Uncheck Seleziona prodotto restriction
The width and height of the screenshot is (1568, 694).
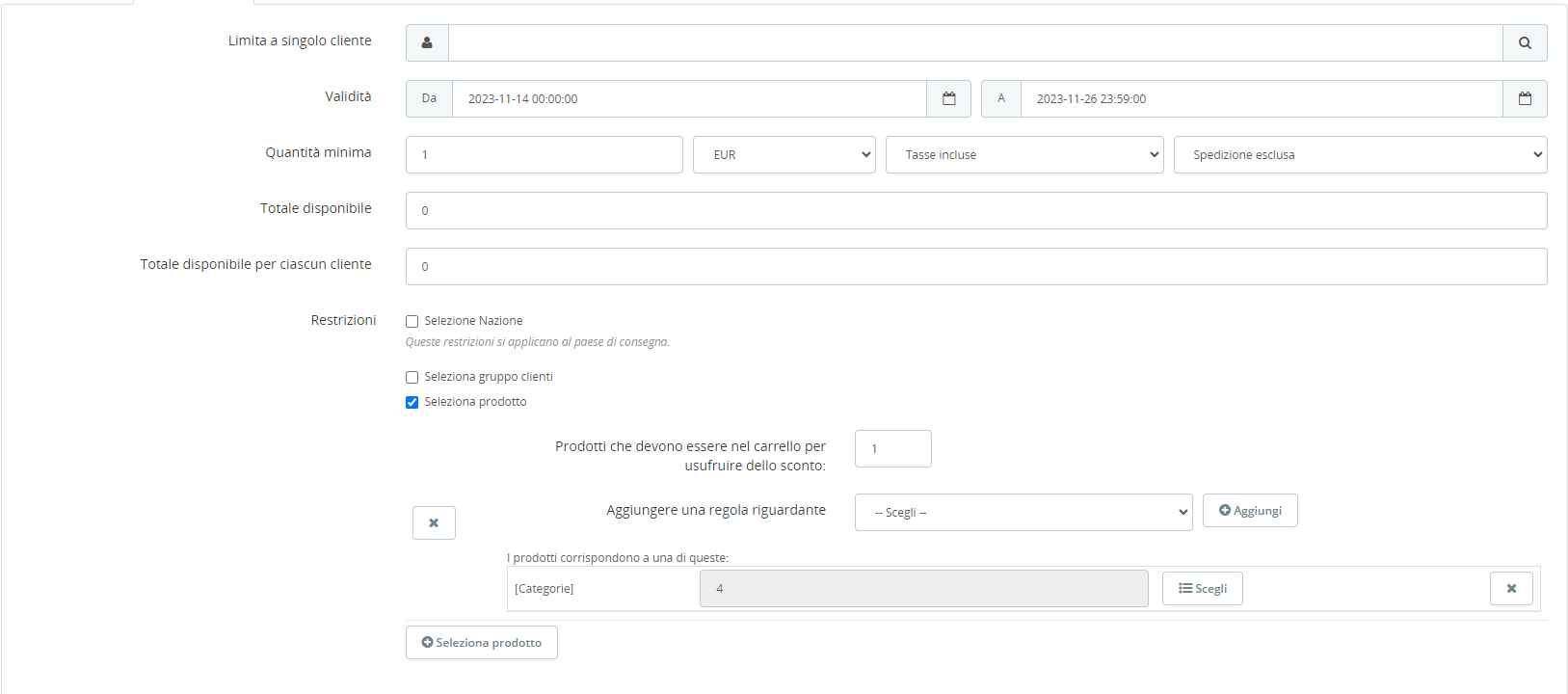[x=412, y=403]
